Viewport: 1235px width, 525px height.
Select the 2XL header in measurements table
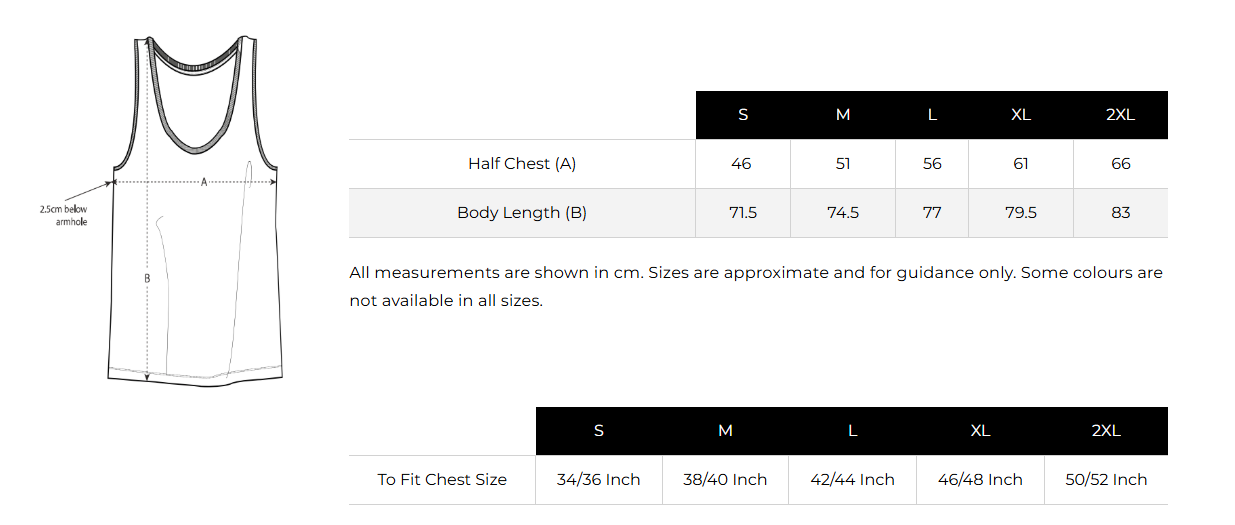coord(1120,115)
